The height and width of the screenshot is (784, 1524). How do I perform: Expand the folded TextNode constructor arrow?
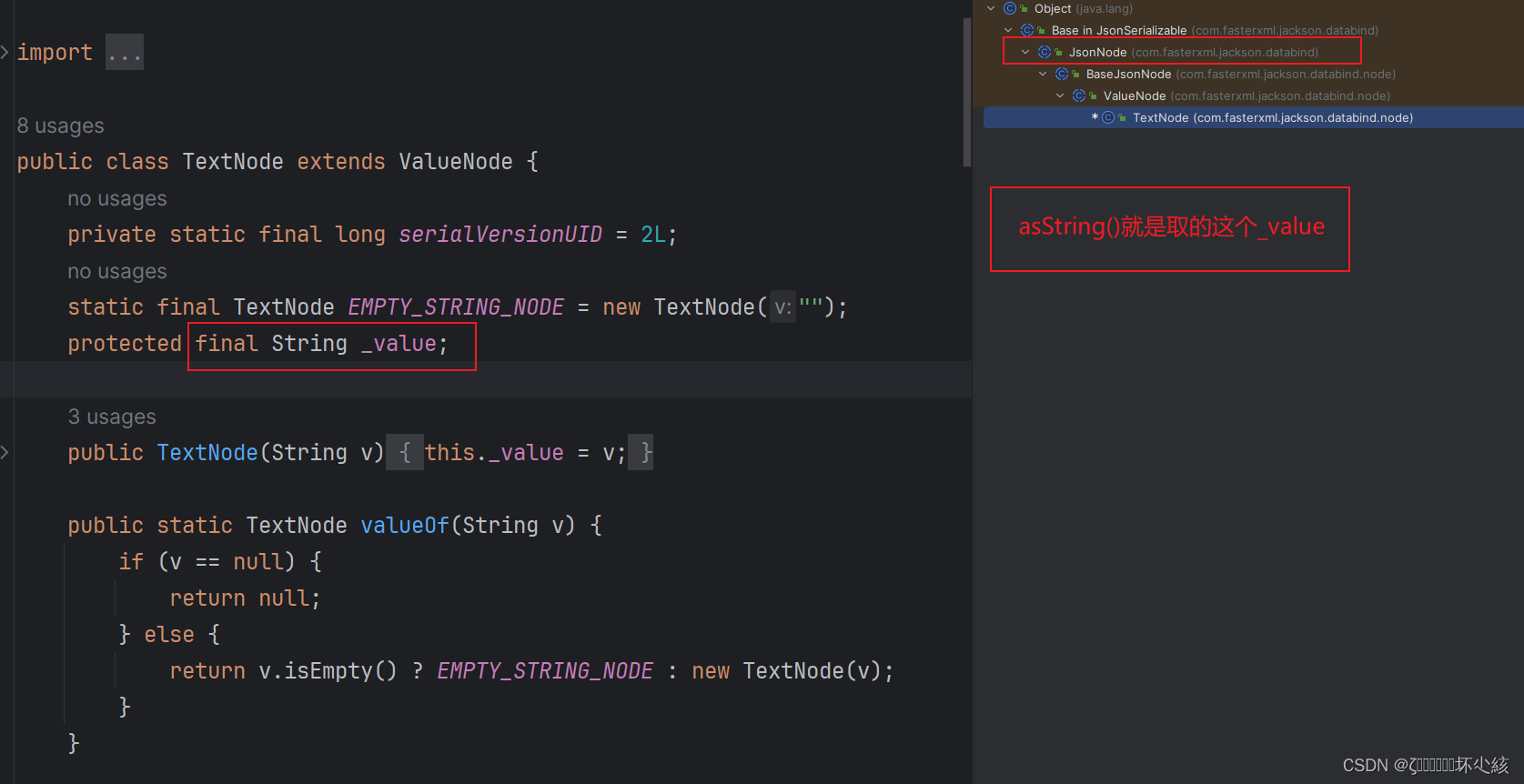coord(5,452)
